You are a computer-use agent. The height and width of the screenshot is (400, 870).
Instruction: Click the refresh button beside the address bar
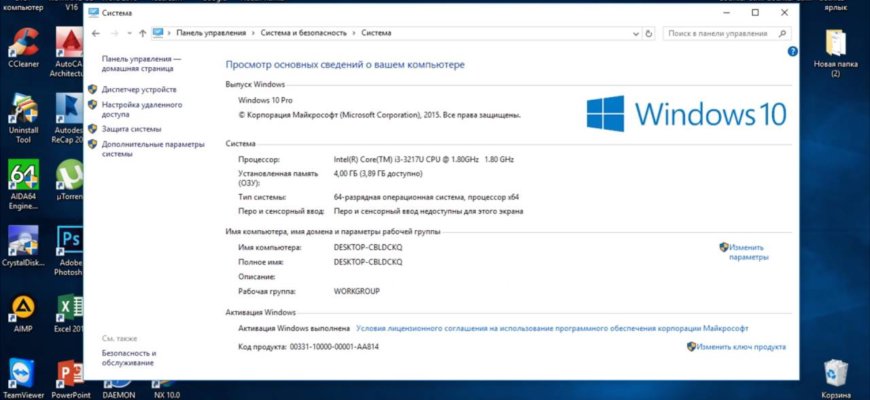[650, 33]
